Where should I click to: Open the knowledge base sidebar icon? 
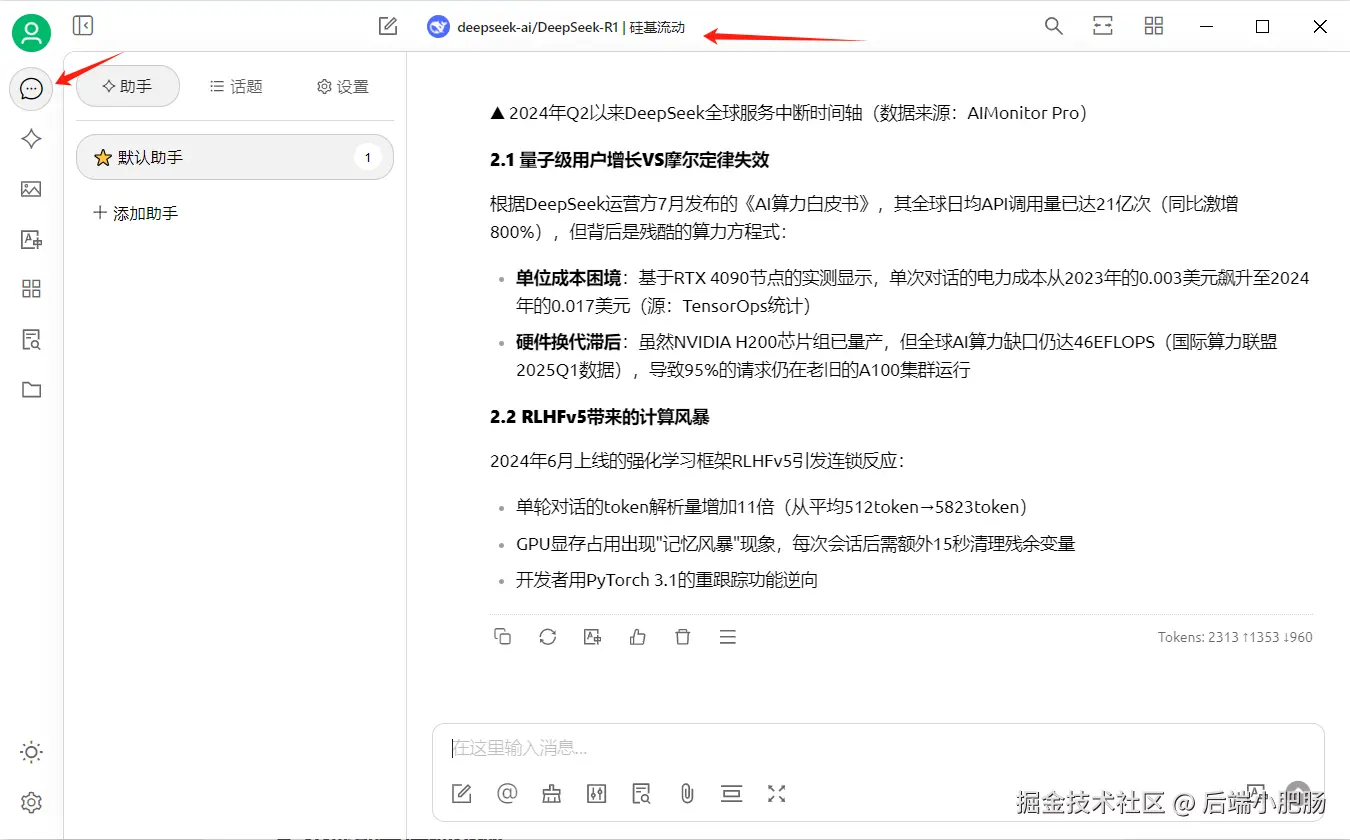pos(31,339)
